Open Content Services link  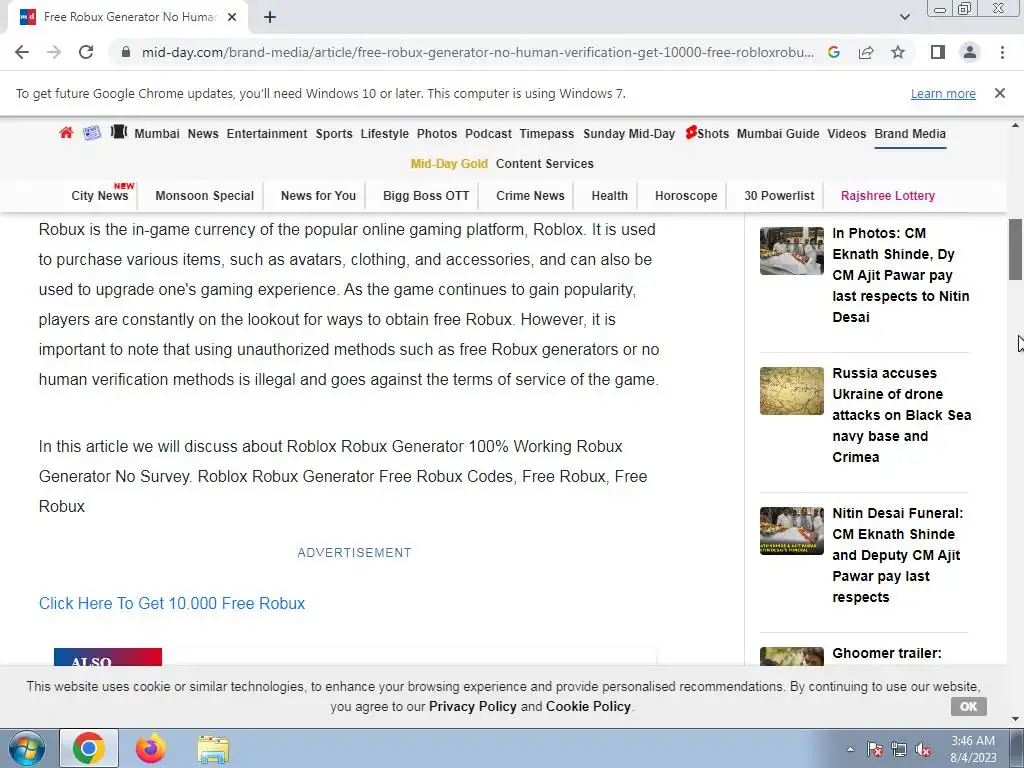tap(545, 164)
